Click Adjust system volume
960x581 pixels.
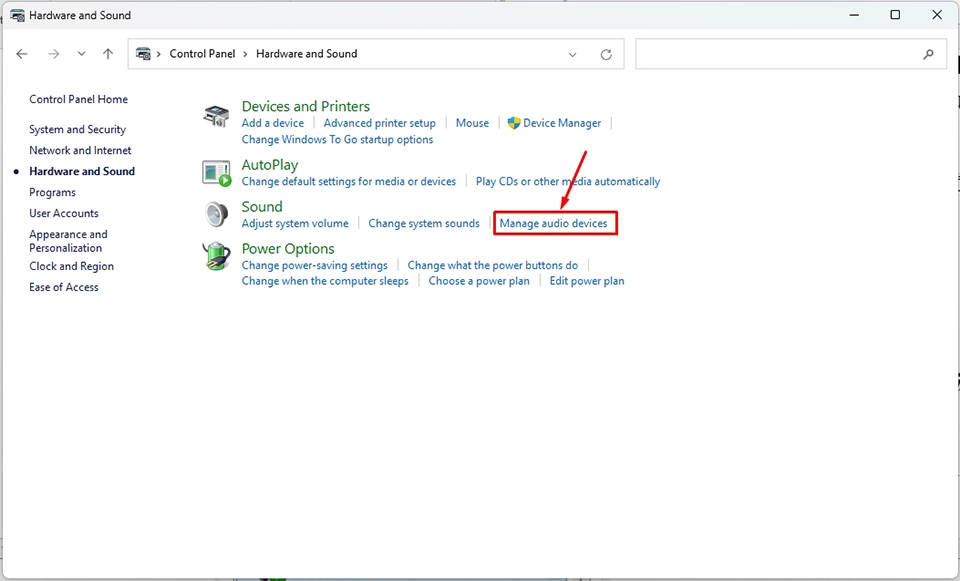pos(294,223)
